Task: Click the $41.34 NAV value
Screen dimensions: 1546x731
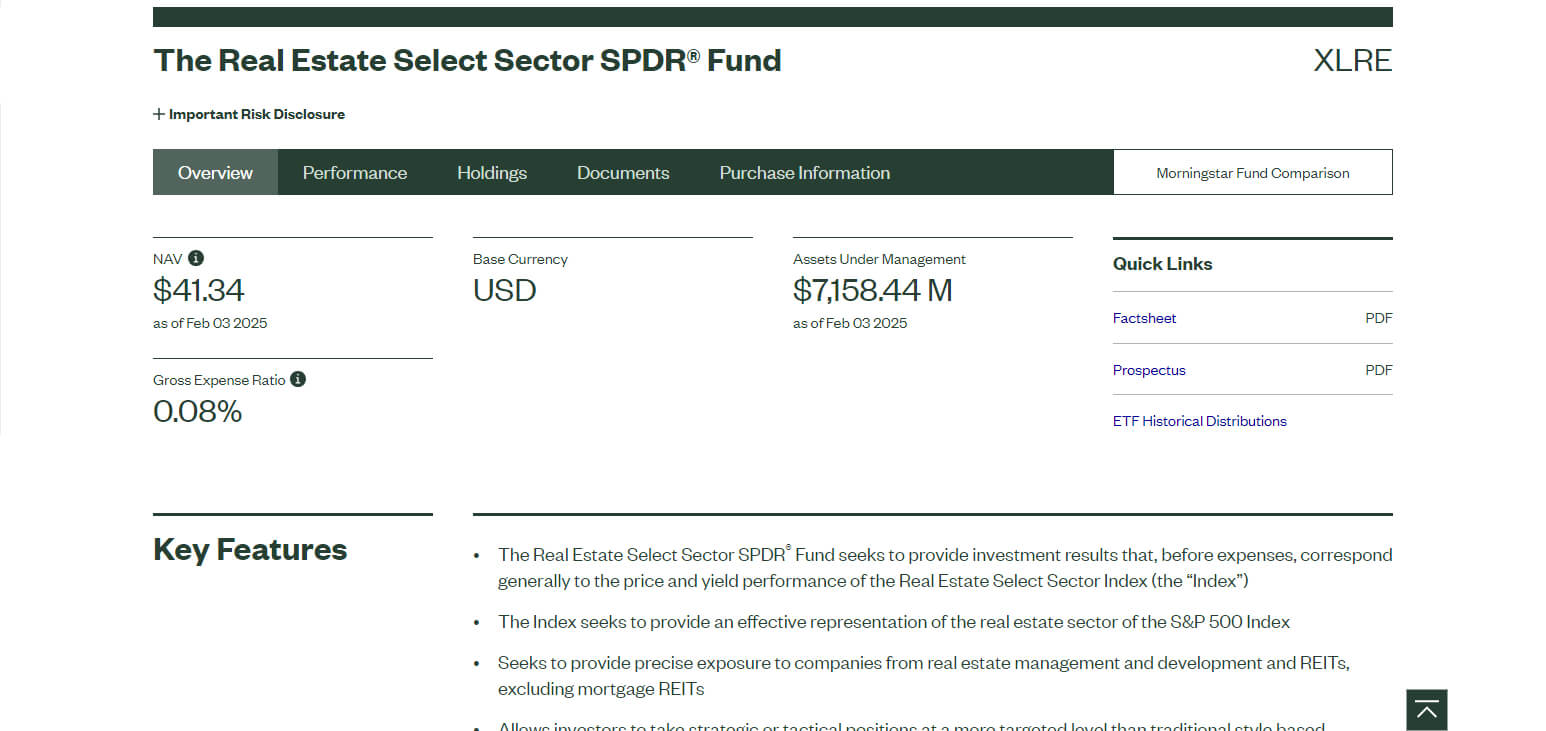Action: pos(198,290)
